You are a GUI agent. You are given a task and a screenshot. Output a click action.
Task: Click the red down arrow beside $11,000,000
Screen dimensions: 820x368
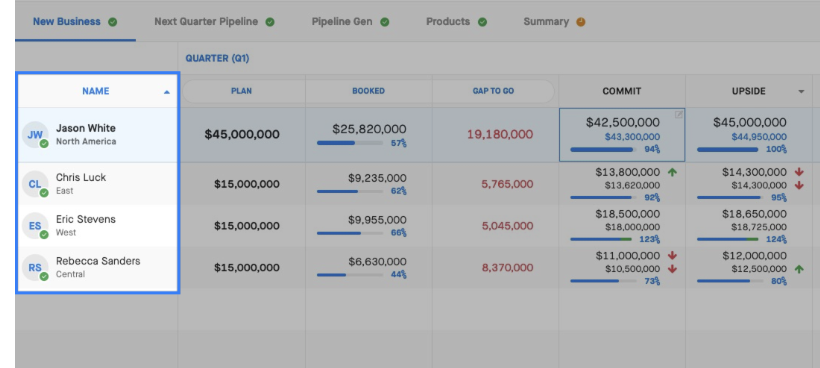(x=673, y=256)
